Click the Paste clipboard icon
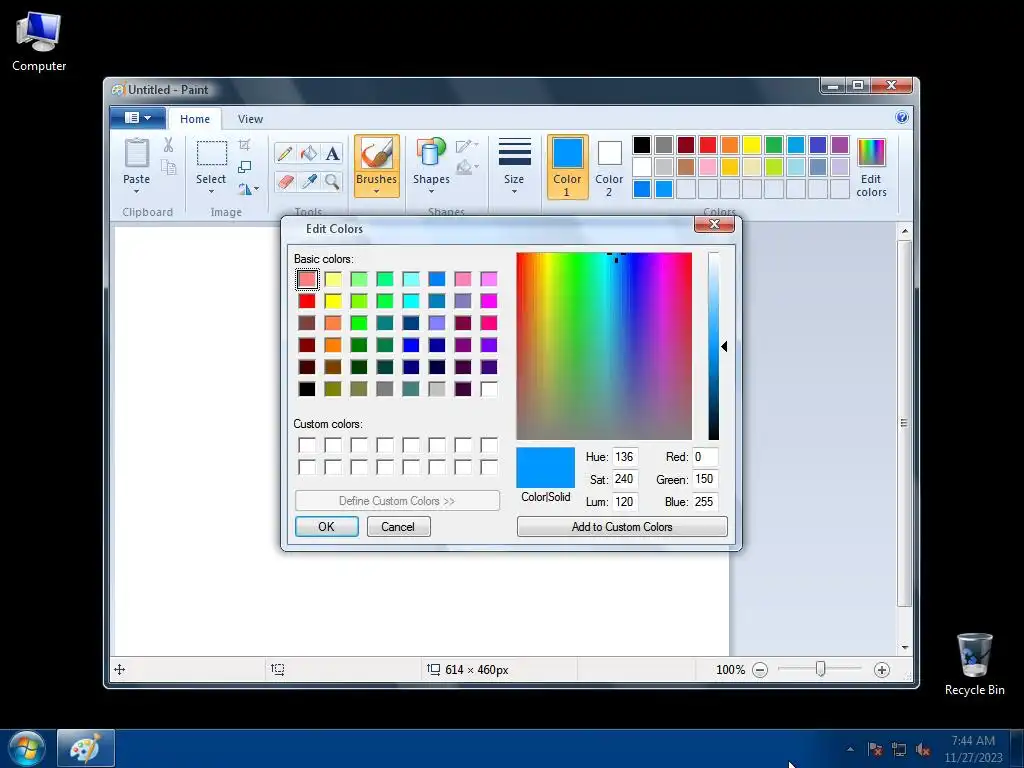Screen dimensions: 1024x768 click(136, 154)
